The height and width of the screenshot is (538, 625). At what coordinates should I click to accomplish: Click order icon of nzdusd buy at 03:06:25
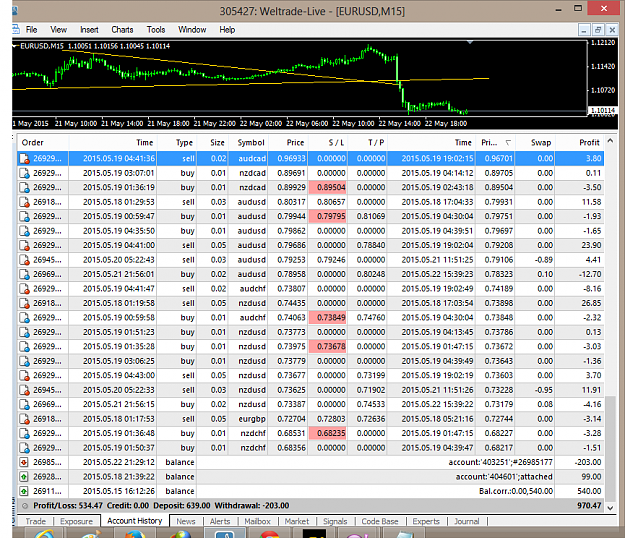click(25, 361)
